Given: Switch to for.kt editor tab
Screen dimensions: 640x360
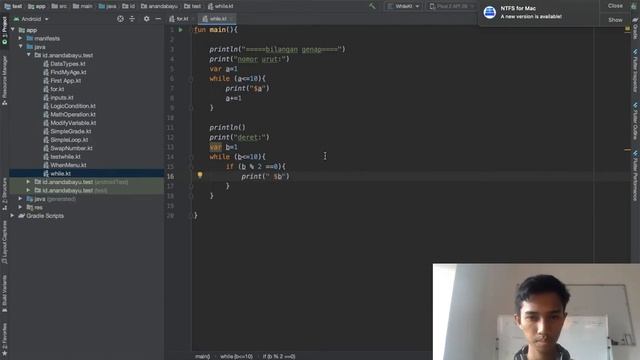Looking at the screenshot, I should coord(180,19).
